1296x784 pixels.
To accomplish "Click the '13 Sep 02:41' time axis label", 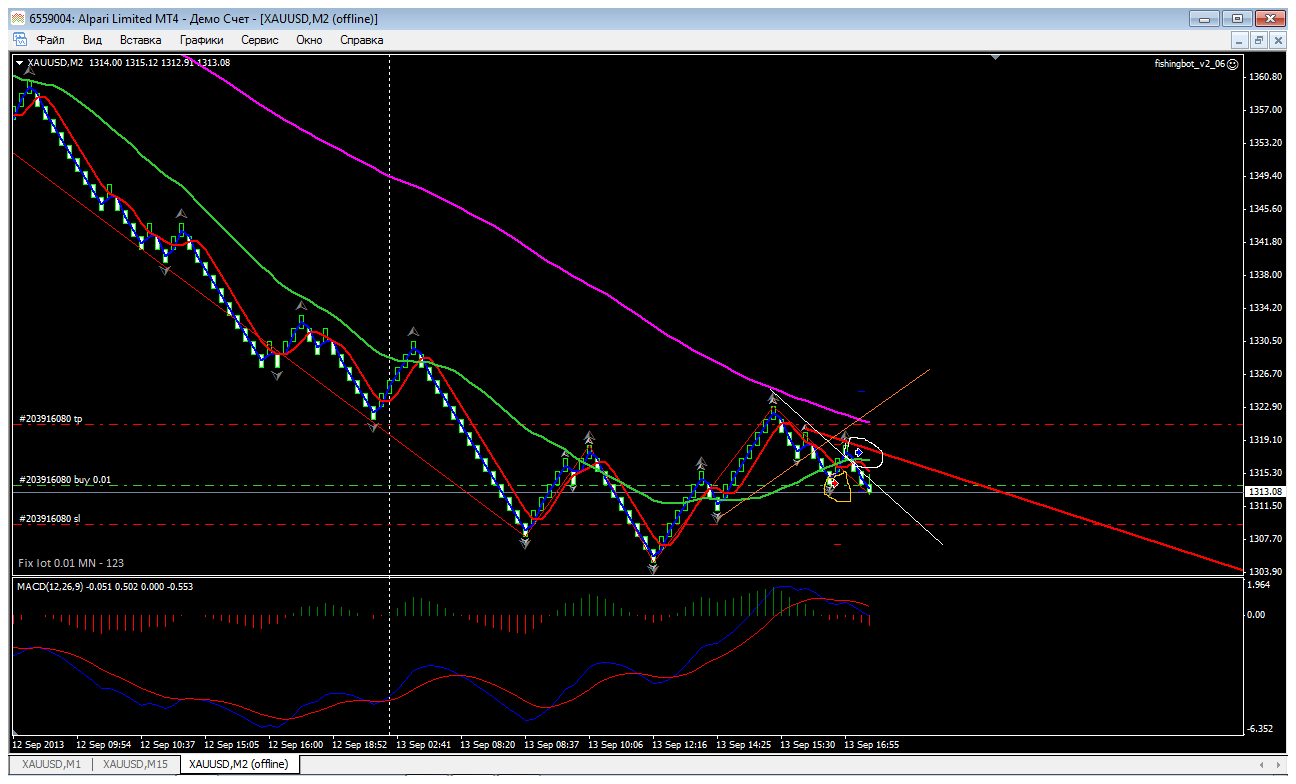I will [x=424, y=745].
